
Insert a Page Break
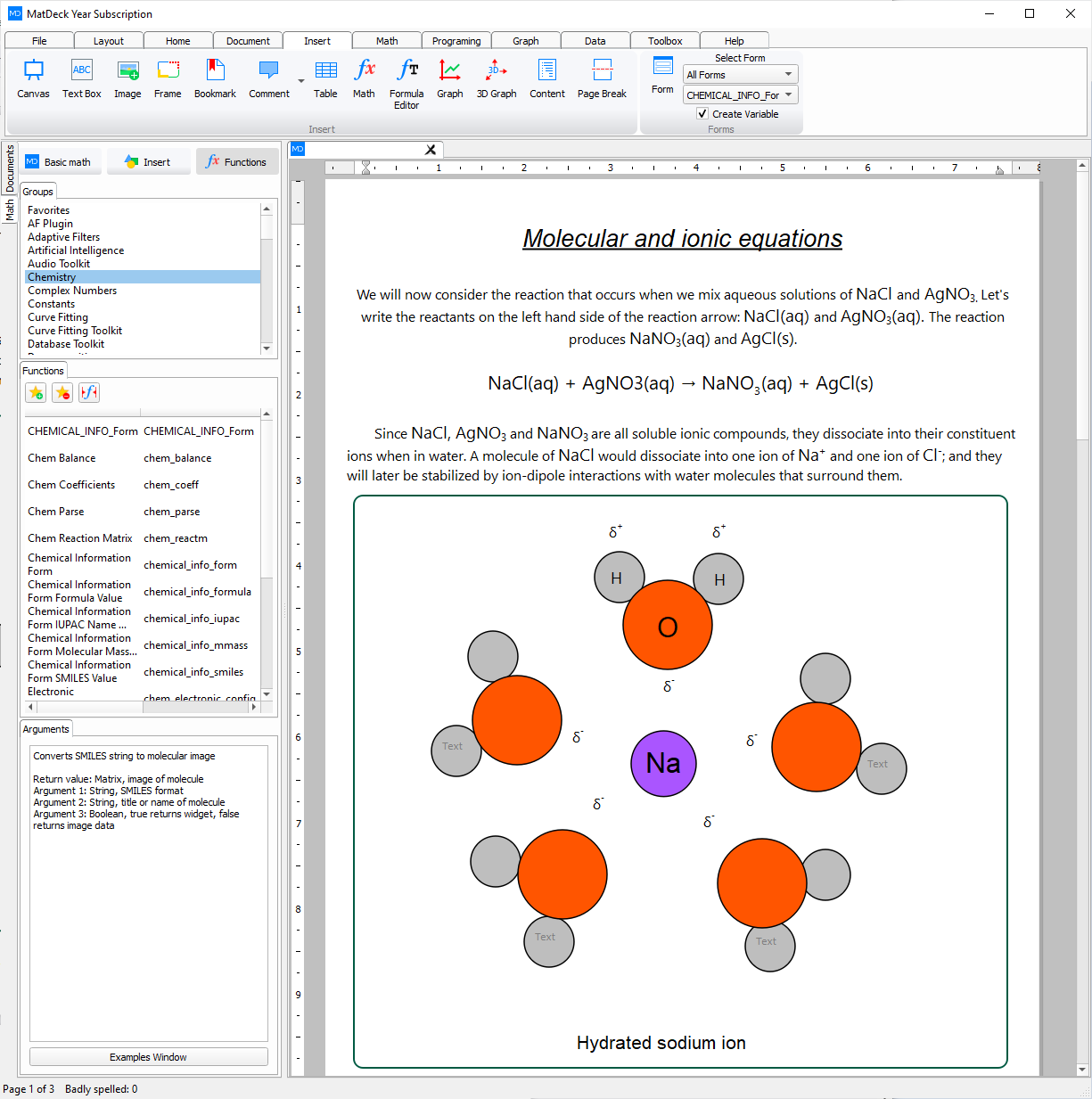(x=602, y=78)
